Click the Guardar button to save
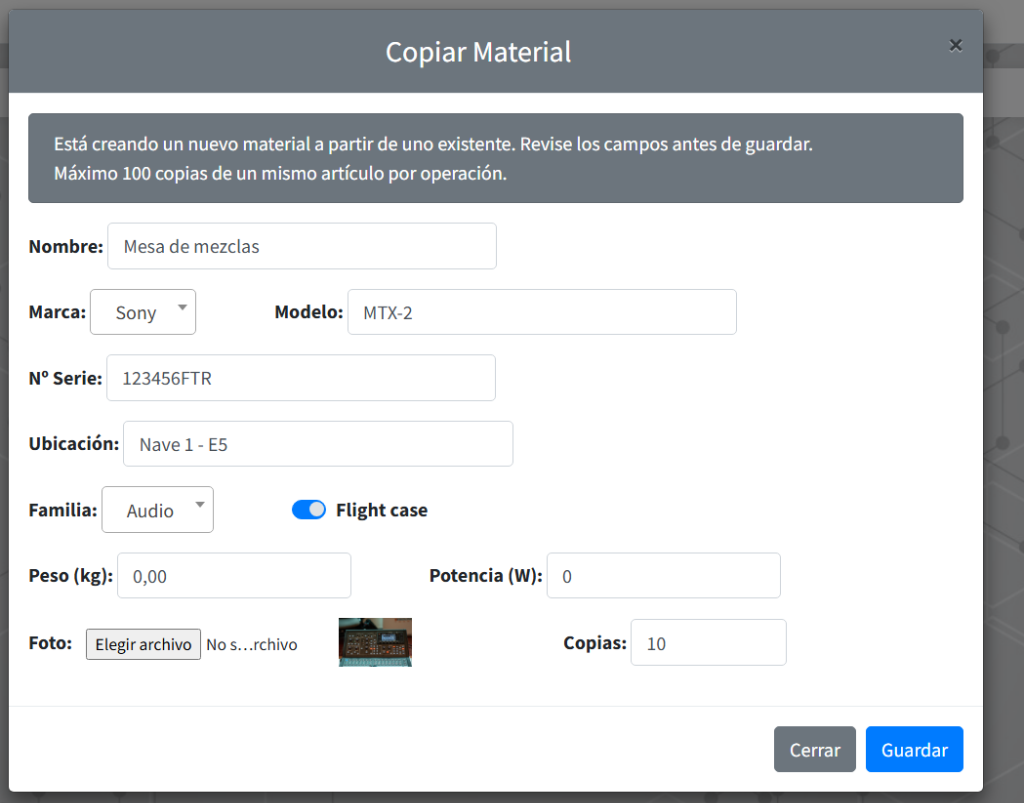This screenshot has height=803, width=1024. [913, 748]
